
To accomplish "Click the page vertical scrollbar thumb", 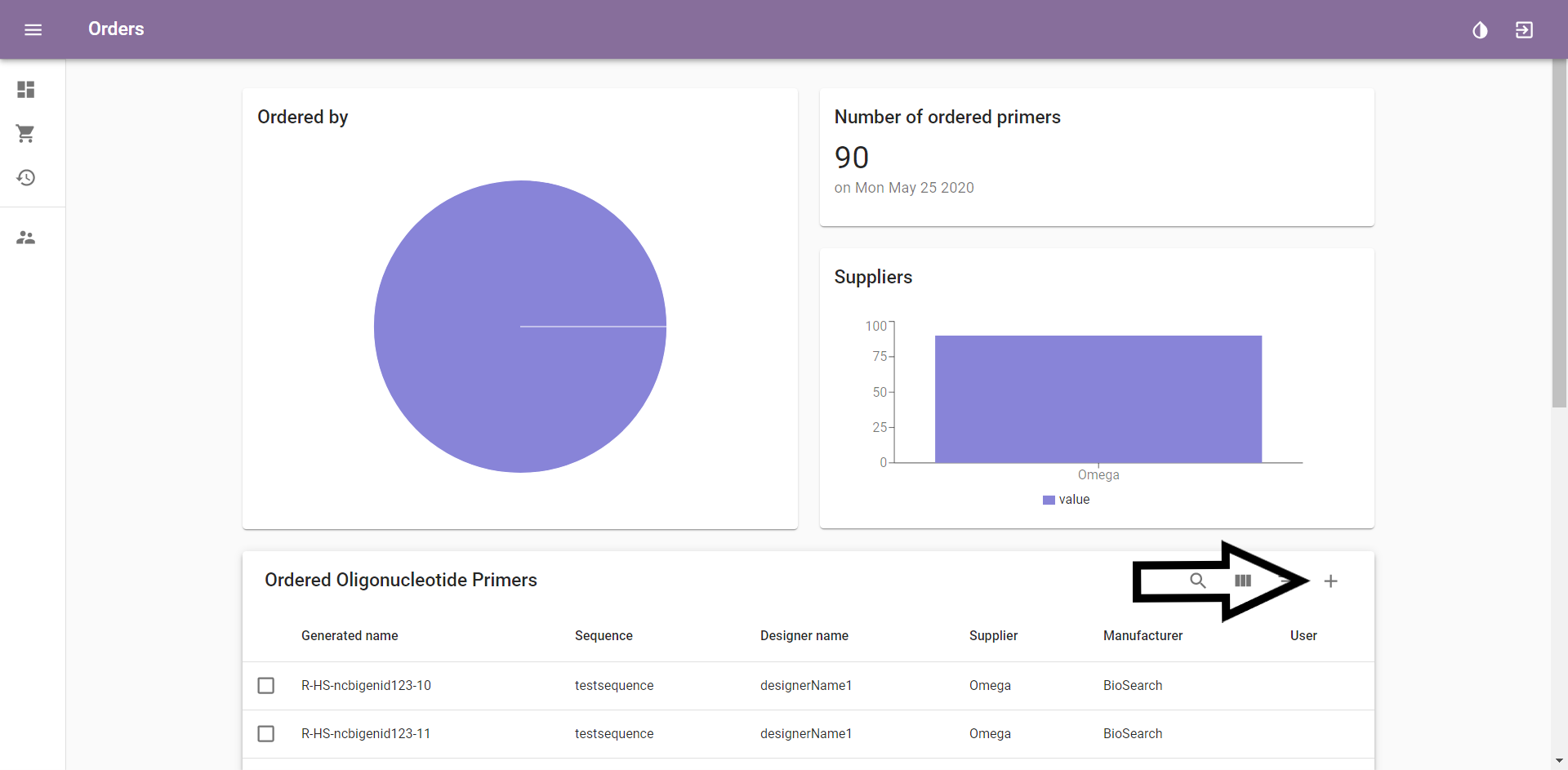I will 1559,233.
